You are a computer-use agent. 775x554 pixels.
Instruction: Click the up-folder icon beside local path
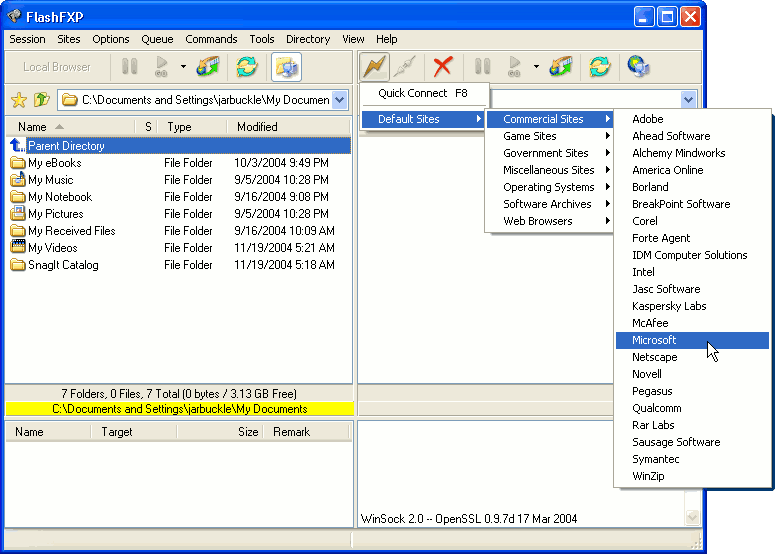click(41, 100)
